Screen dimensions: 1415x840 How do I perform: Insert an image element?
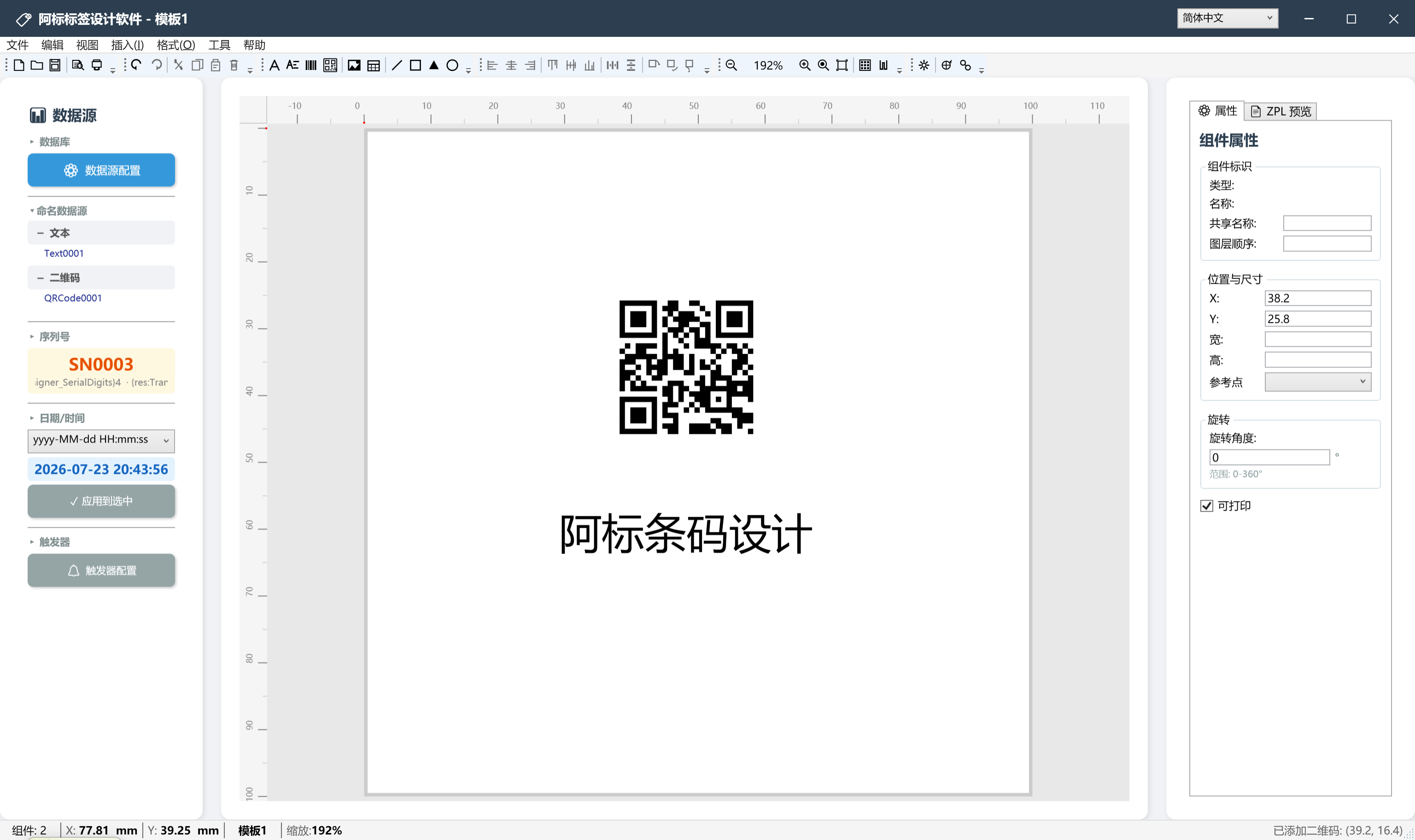[x=354, y=65]
